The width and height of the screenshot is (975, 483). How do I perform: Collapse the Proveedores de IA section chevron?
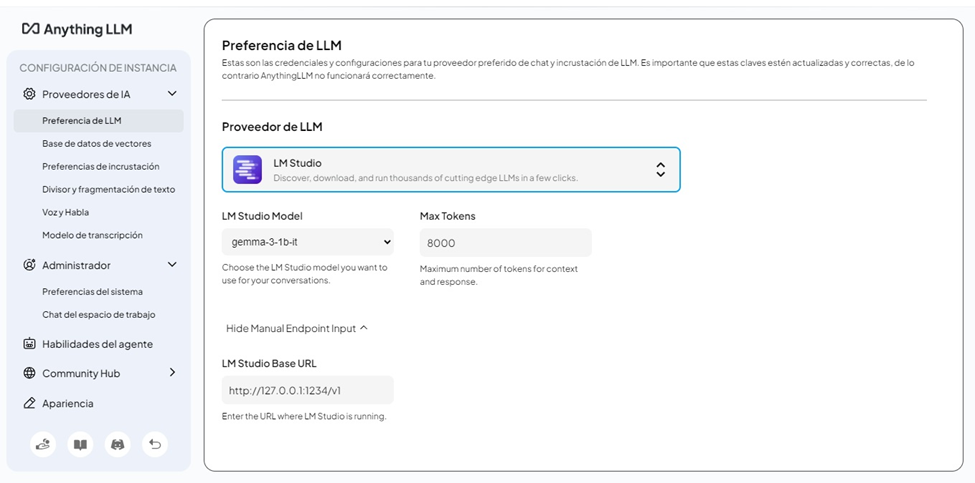click(172, 94)
